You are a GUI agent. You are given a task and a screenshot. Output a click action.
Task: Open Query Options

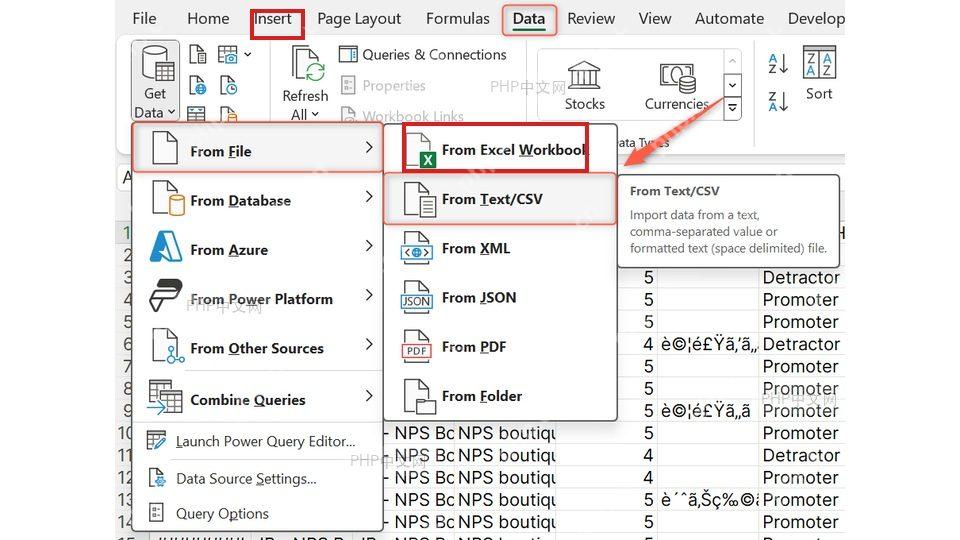pos(258,513)
